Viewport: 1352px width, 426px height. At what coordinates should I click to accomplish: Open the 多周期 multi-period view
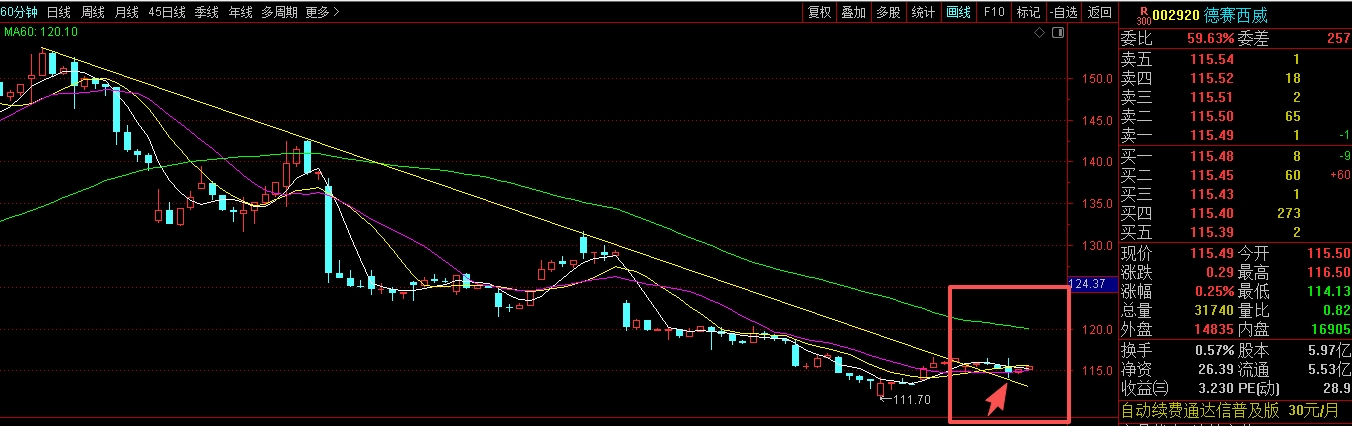[x=280, y=12]
